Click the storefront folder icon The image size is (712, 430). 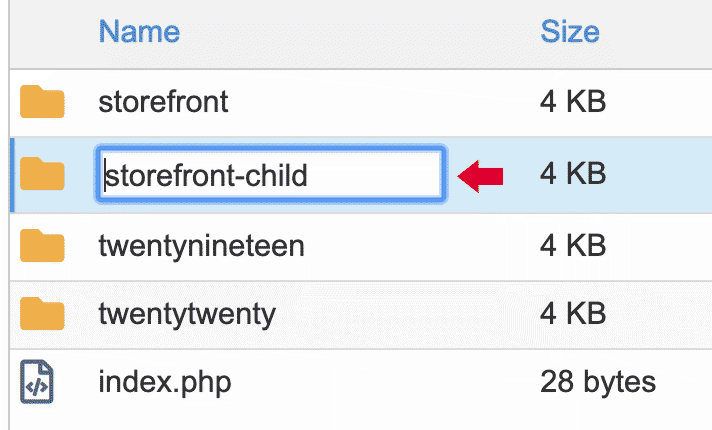(x=42, y=102)
